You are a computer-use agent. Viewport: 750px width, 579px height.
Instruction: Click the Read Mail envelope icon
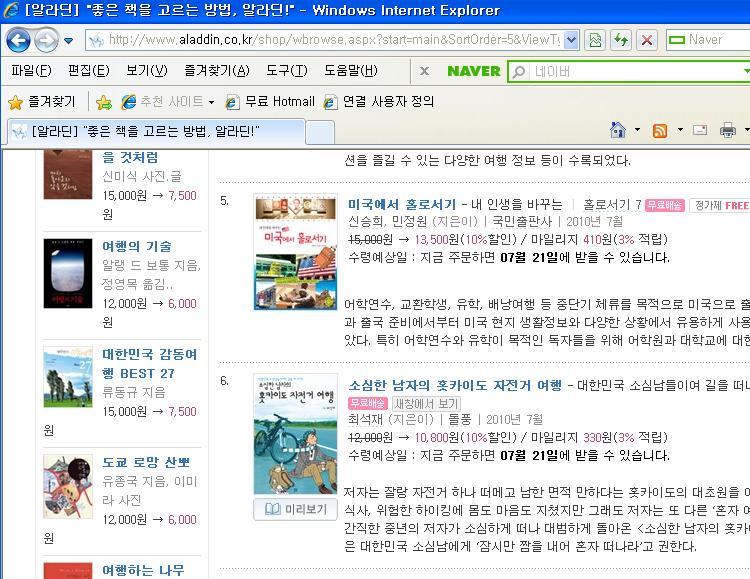(x=700, y=130)
